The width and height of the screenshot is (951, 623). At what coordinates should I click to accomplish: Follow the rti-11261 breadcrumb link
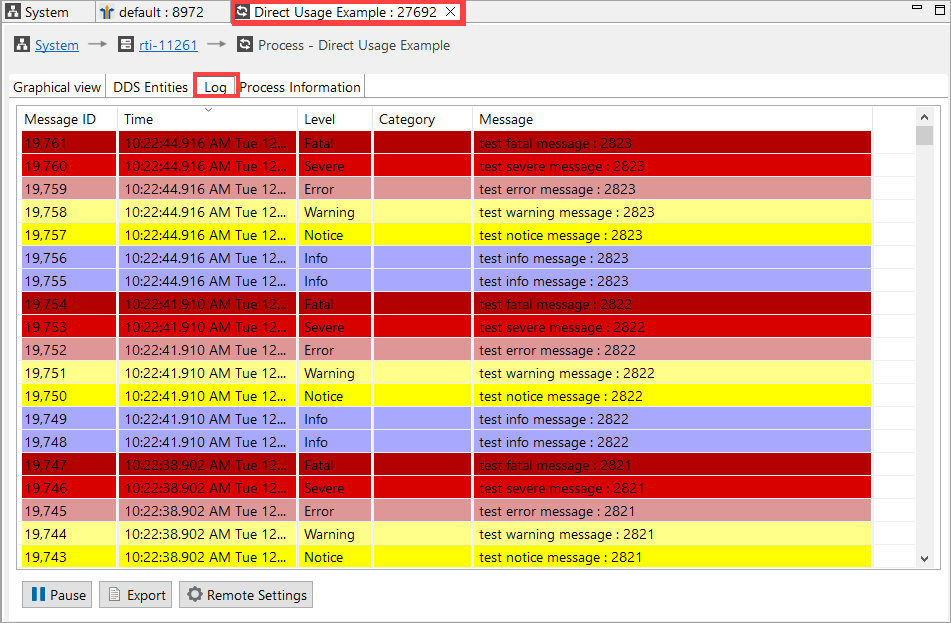[168, 45]
